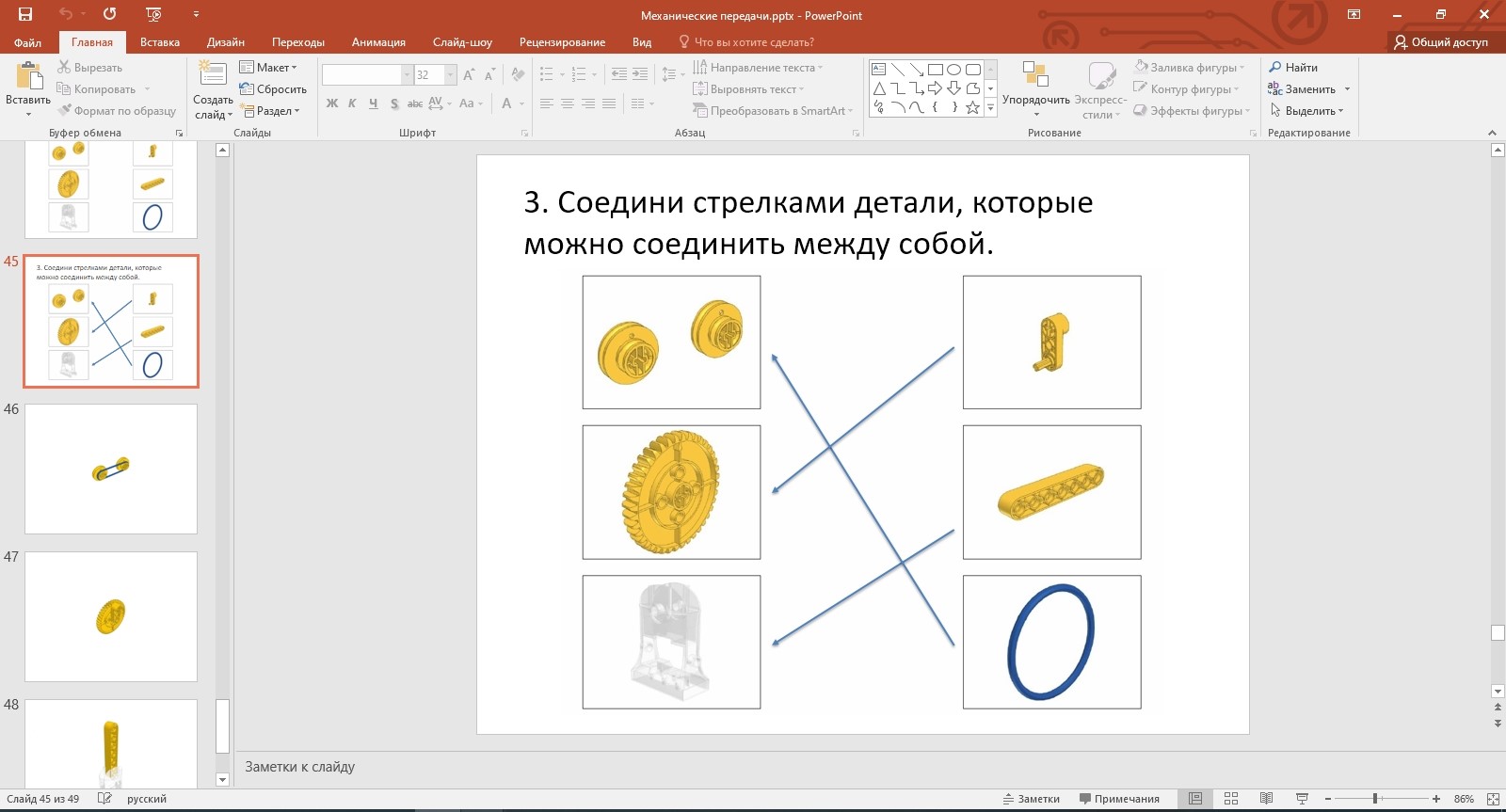1506x812 pixels.
Task: Click the Save icon in the title bar
Action: 25,14
